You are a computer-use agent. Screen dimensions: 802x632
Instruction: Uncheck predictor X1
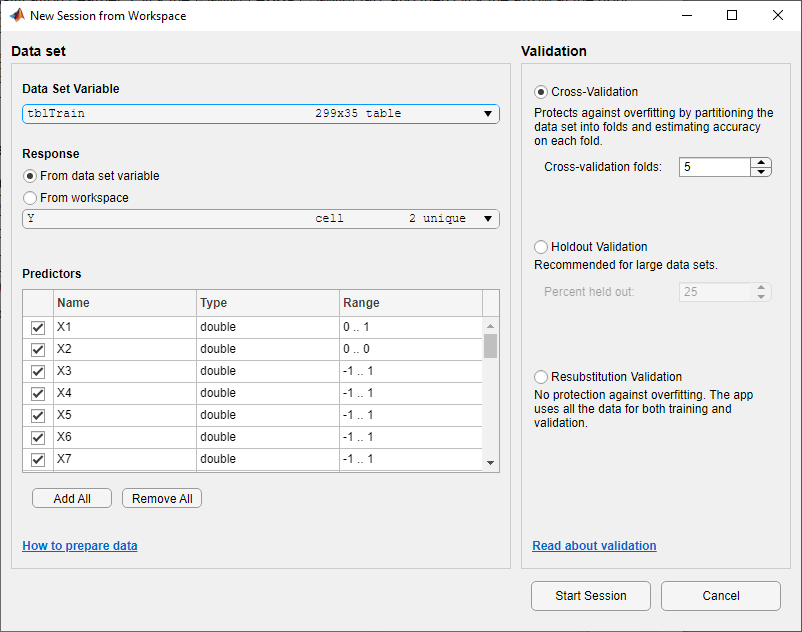point(37,327)
